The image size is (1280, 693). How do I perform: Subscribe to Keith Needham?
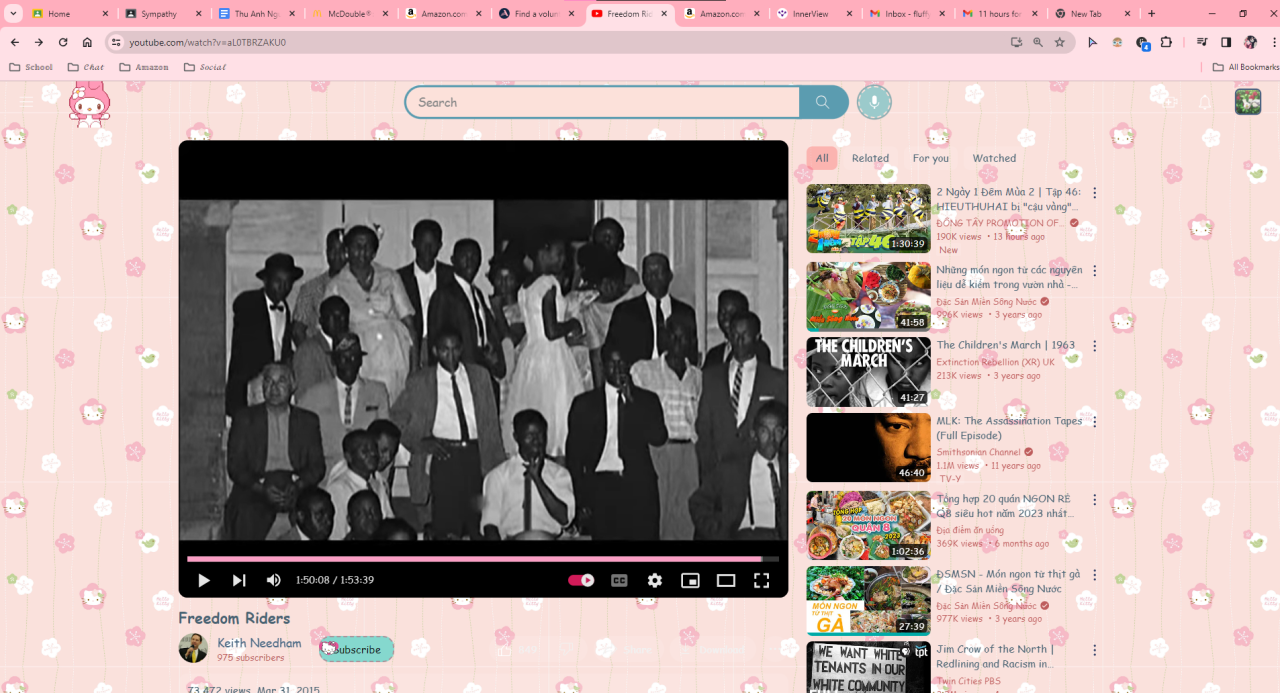(357, 649)
